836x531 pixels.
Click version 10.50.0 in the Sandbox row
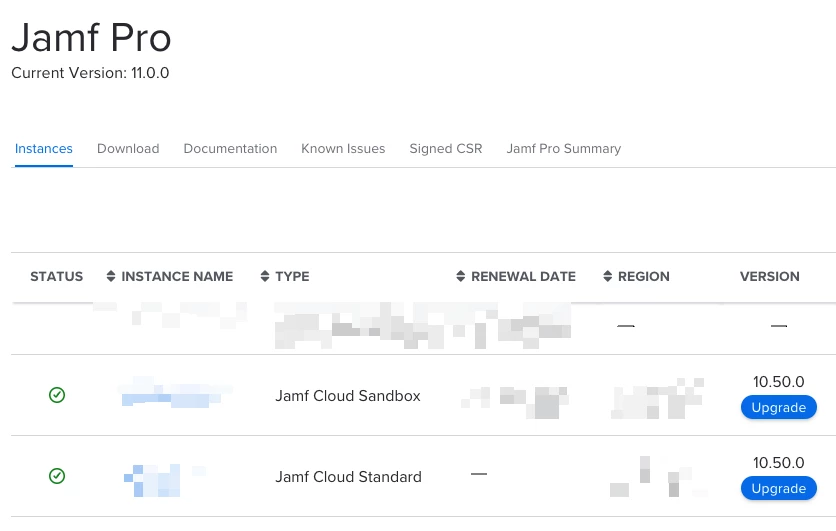[x=778, y=382]
